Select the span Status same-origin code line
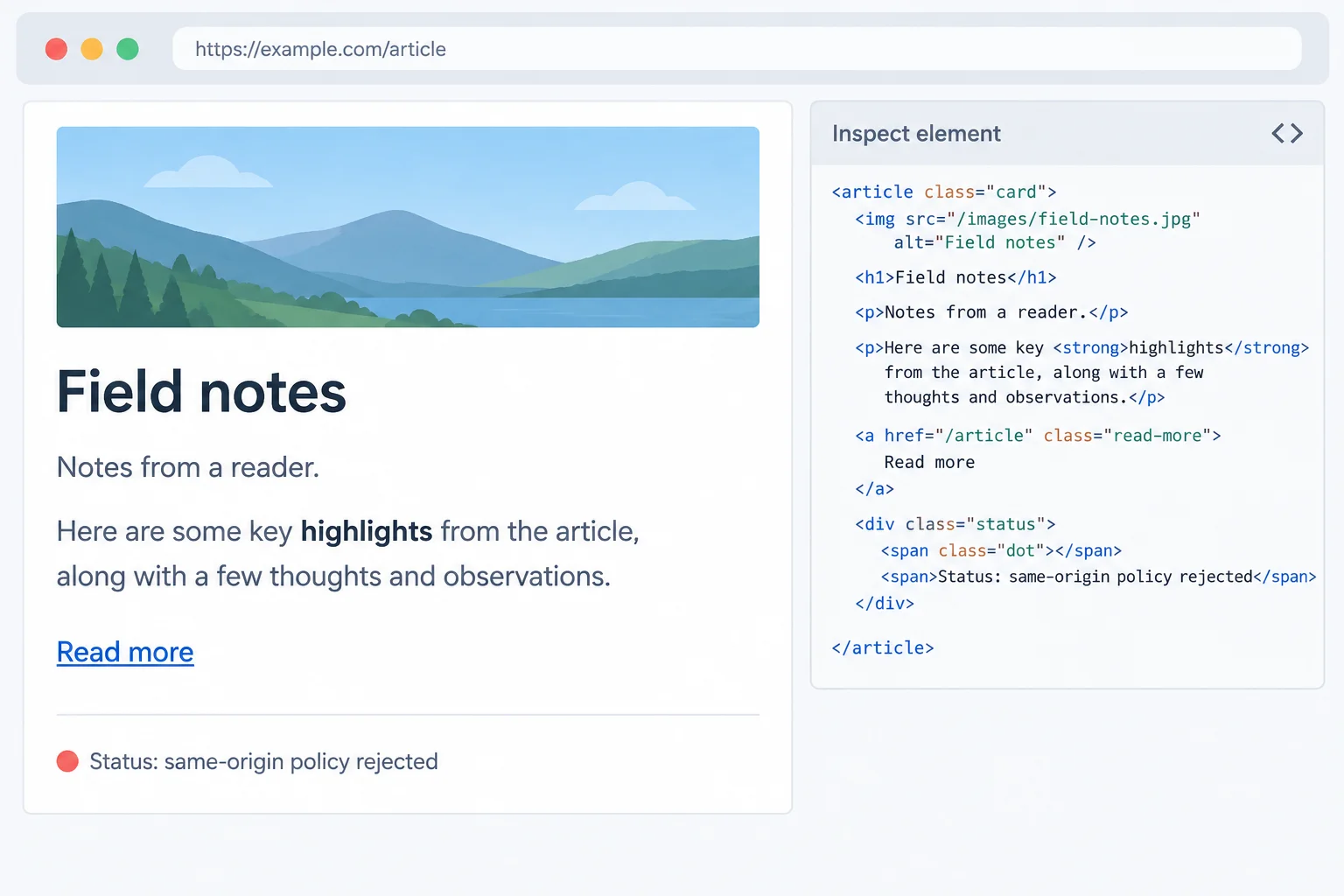1344x896 pixels. (1098, 577)
